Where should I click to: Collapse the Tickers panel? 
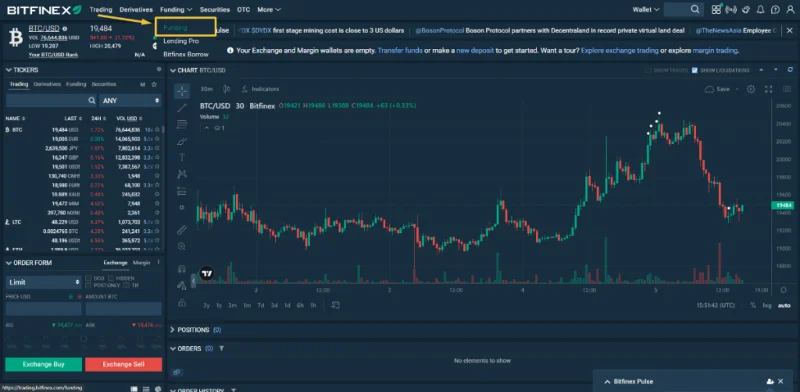click(x=9, y=69)
